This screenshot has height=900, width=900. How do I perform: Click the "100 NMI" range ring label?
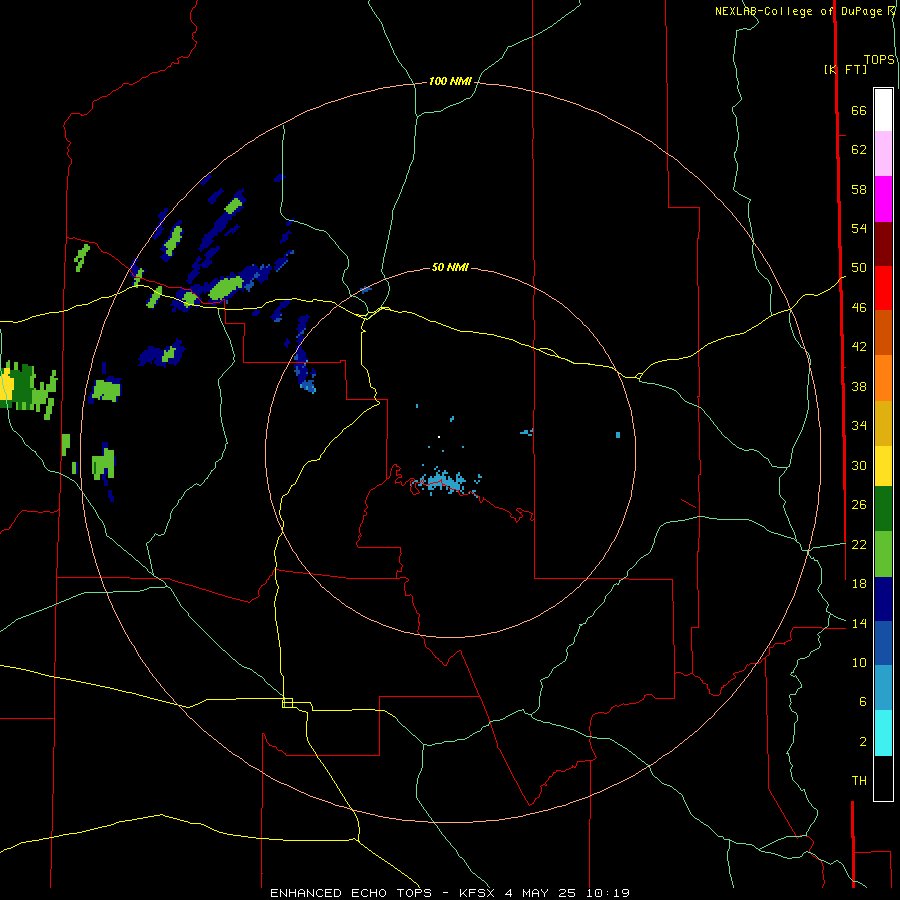[x=450, y=82]
